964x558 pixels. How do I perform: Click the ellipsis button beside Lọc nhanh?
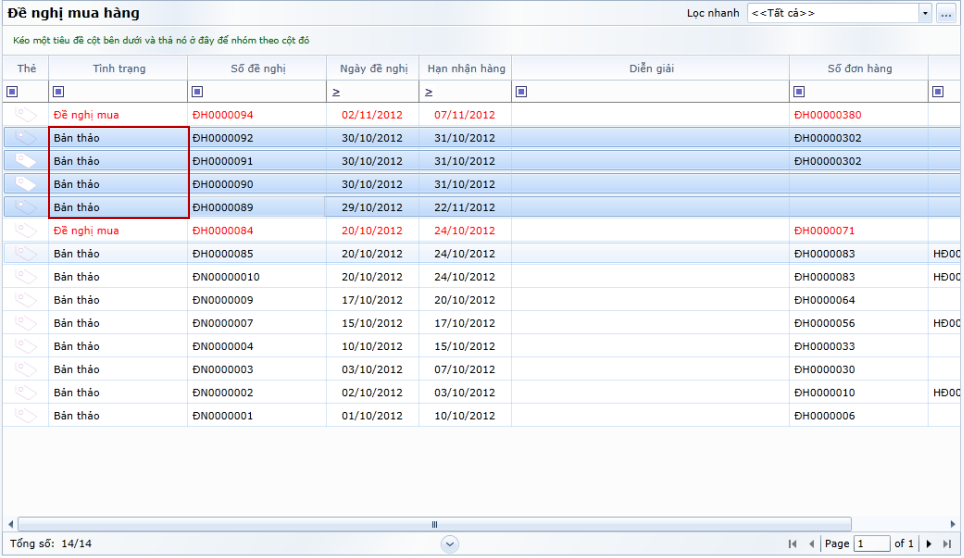945,14
